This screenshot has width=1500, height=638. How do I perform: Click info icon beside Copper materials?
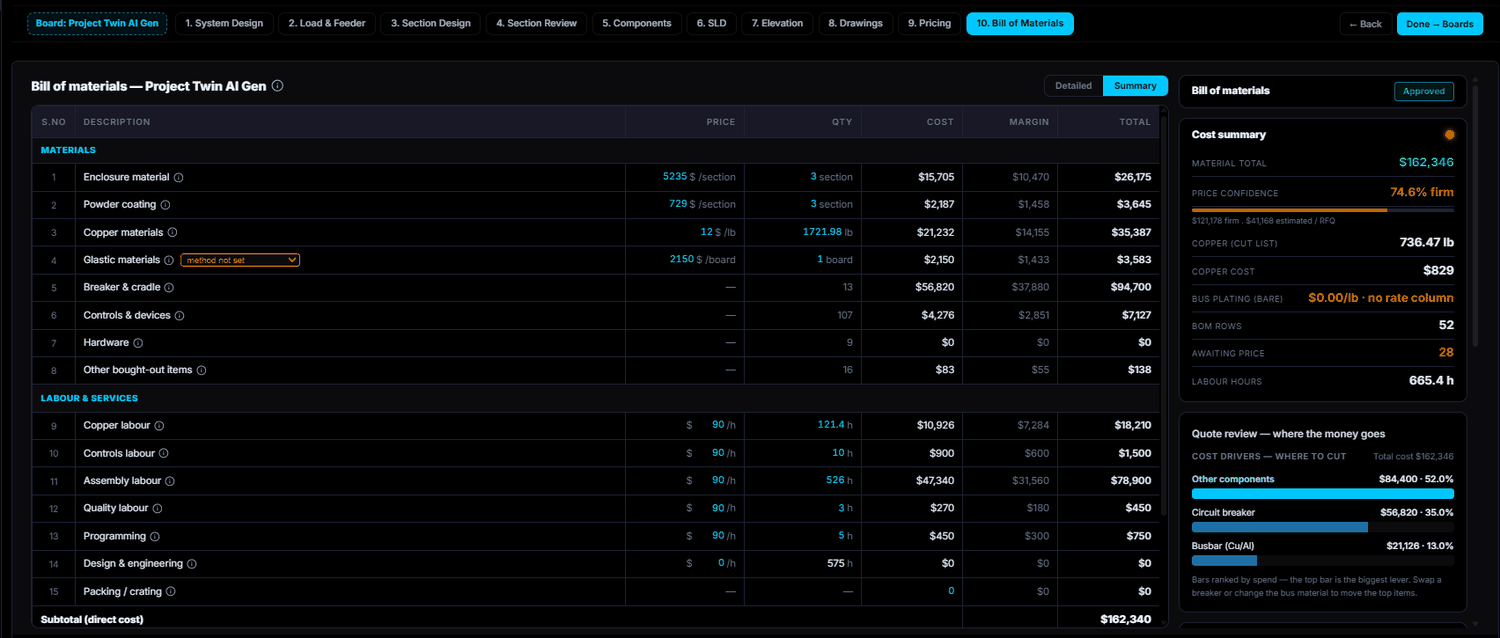pos(172,233)
